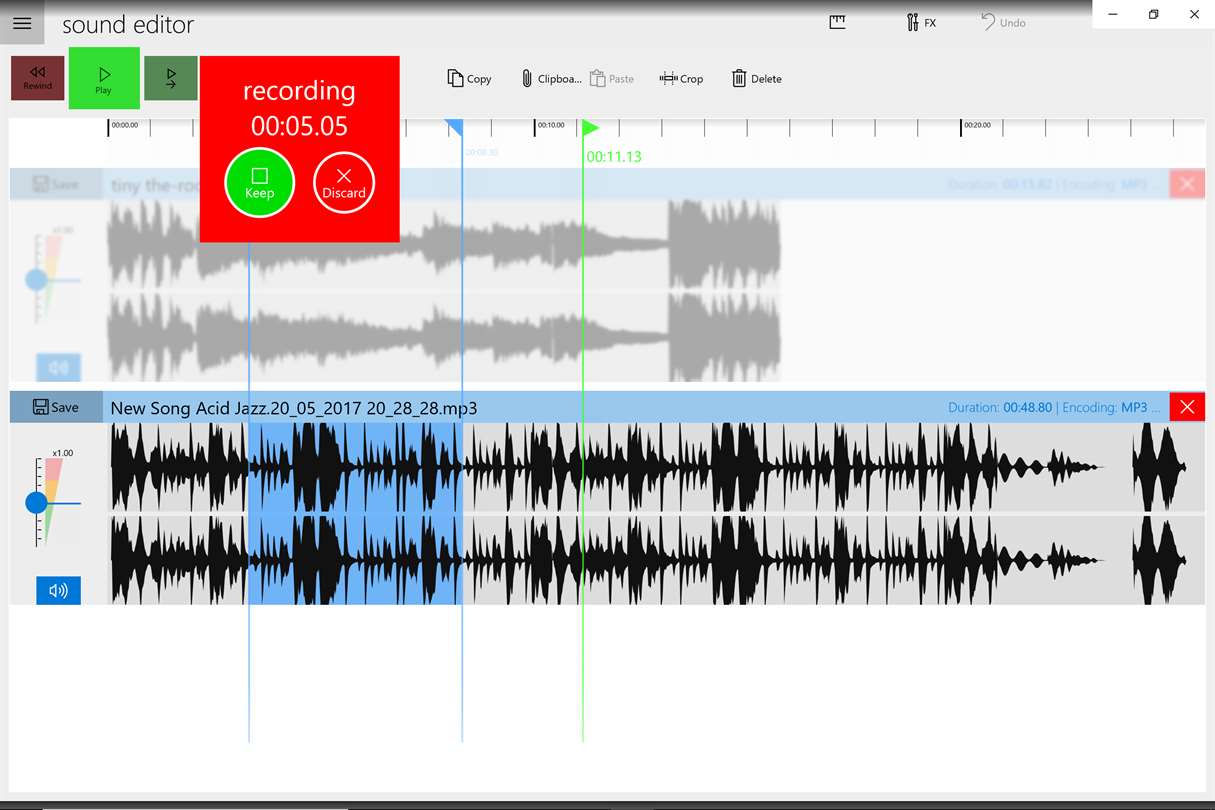1215x810 pixels.
Task: Discard the current recording
Action: [x=344, y=183]
